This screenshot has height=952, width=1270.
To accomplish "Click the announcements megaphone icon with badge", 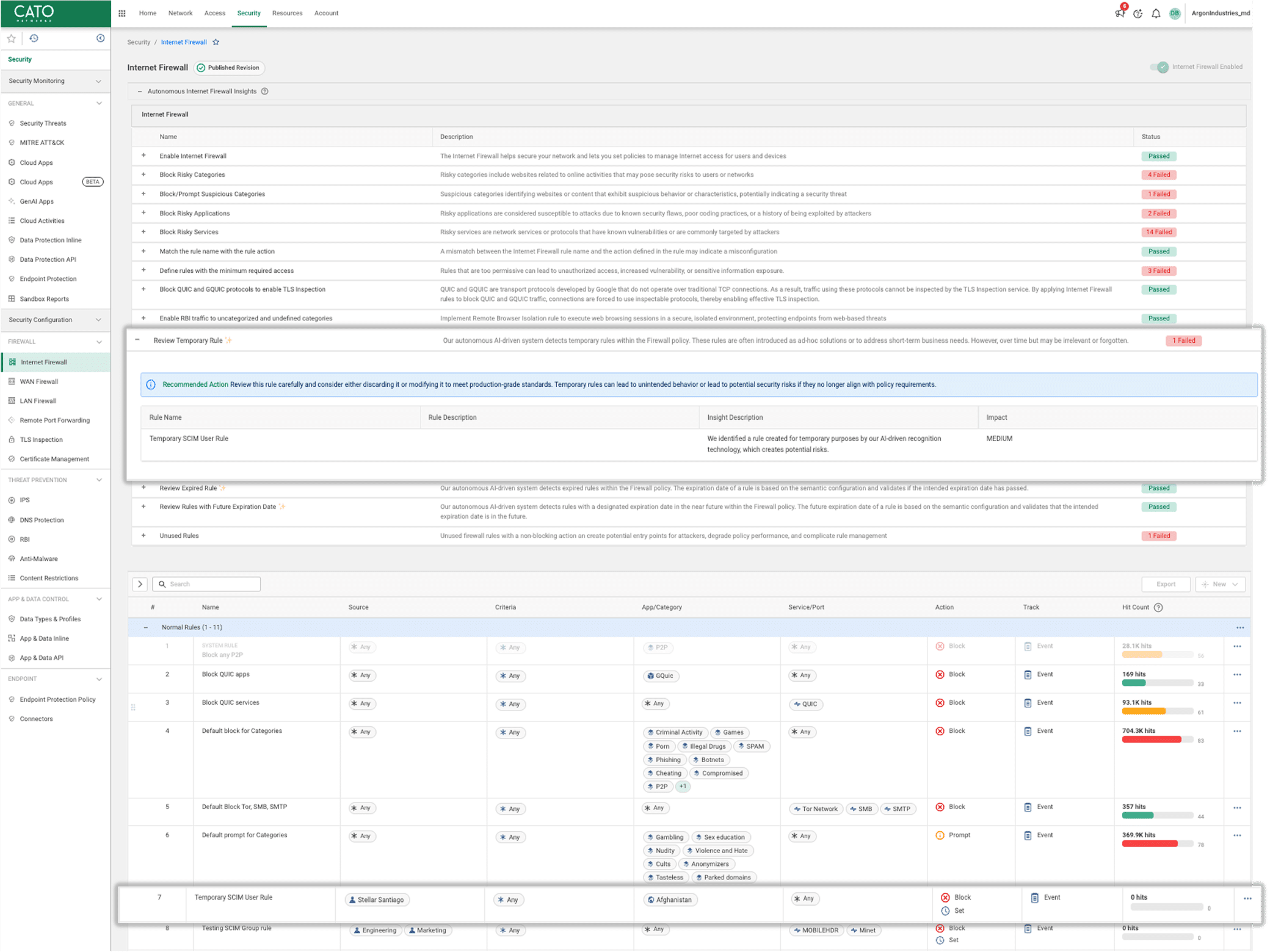I will [1119, 13].
